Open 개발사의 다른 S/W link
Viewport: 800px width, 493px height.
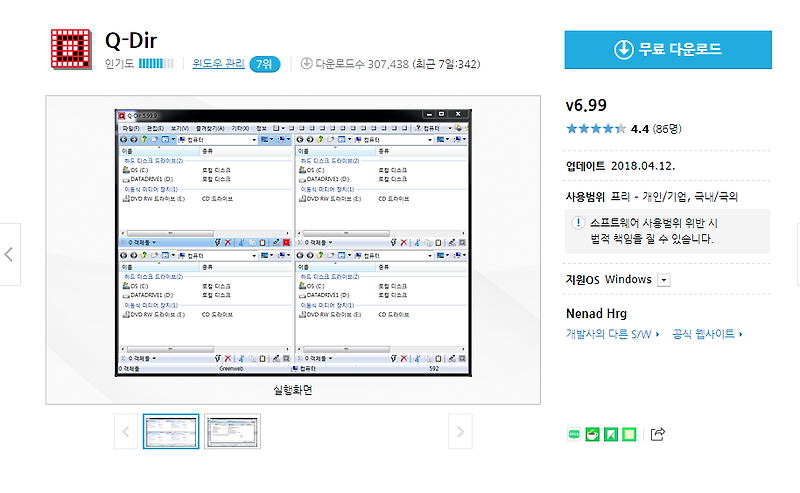click(x=612, y=334)
